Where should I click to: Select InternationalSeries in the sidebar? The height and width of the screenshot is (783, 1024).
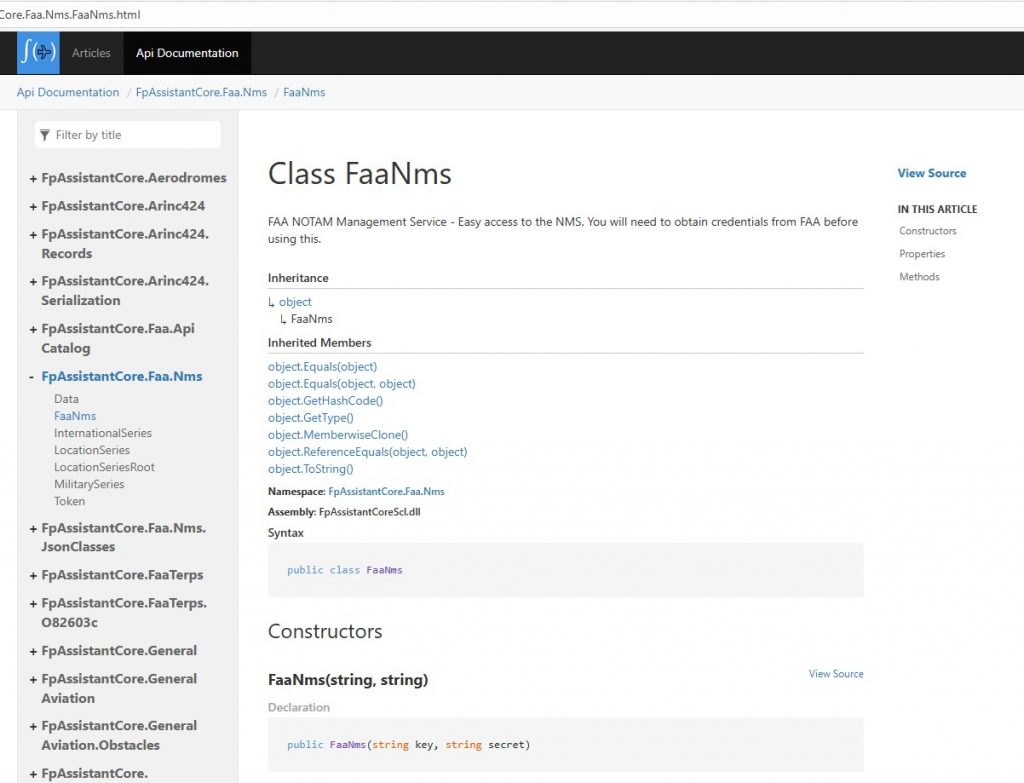click(102, 433)
